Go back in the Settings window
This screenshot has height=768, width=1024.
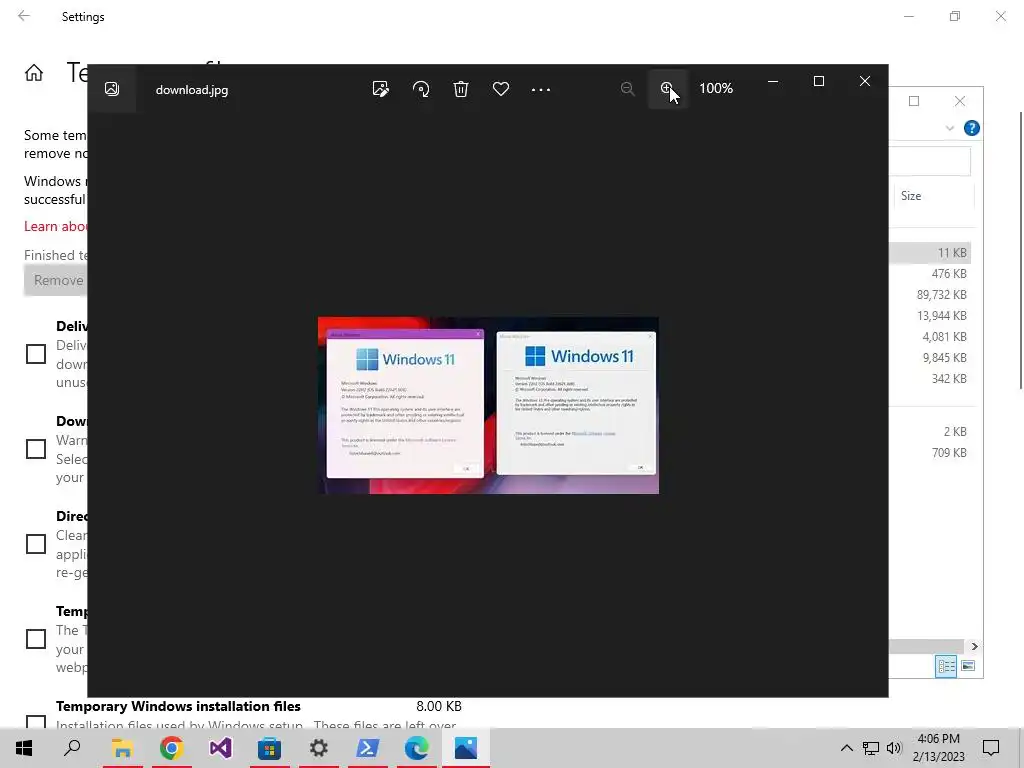point(24,16)
